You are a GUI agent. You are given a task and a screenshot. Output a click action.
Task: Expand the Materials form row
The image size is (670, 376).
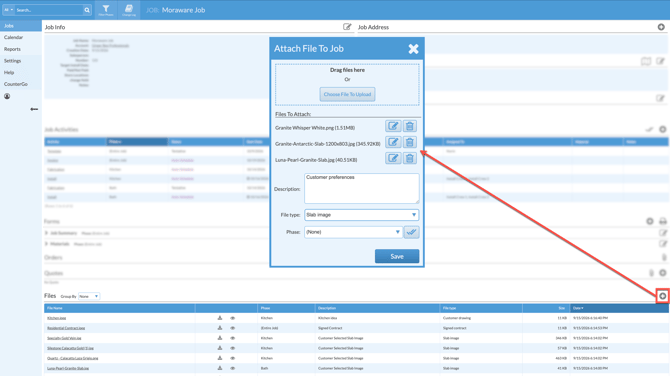(x=46, y=244)
